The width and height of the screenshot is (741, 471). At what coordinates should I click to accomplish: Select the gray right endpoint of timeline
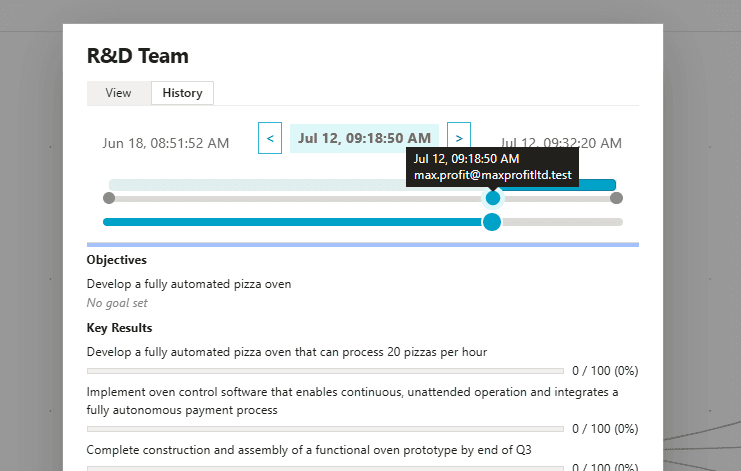coord(616,198)
